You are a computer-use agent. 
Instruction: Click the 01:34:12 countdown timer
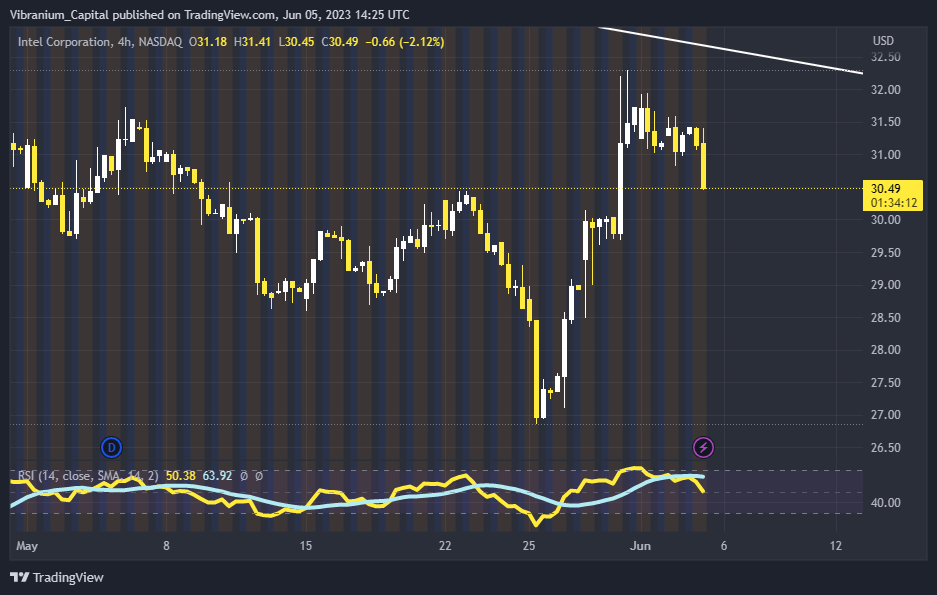pos(893,203)
